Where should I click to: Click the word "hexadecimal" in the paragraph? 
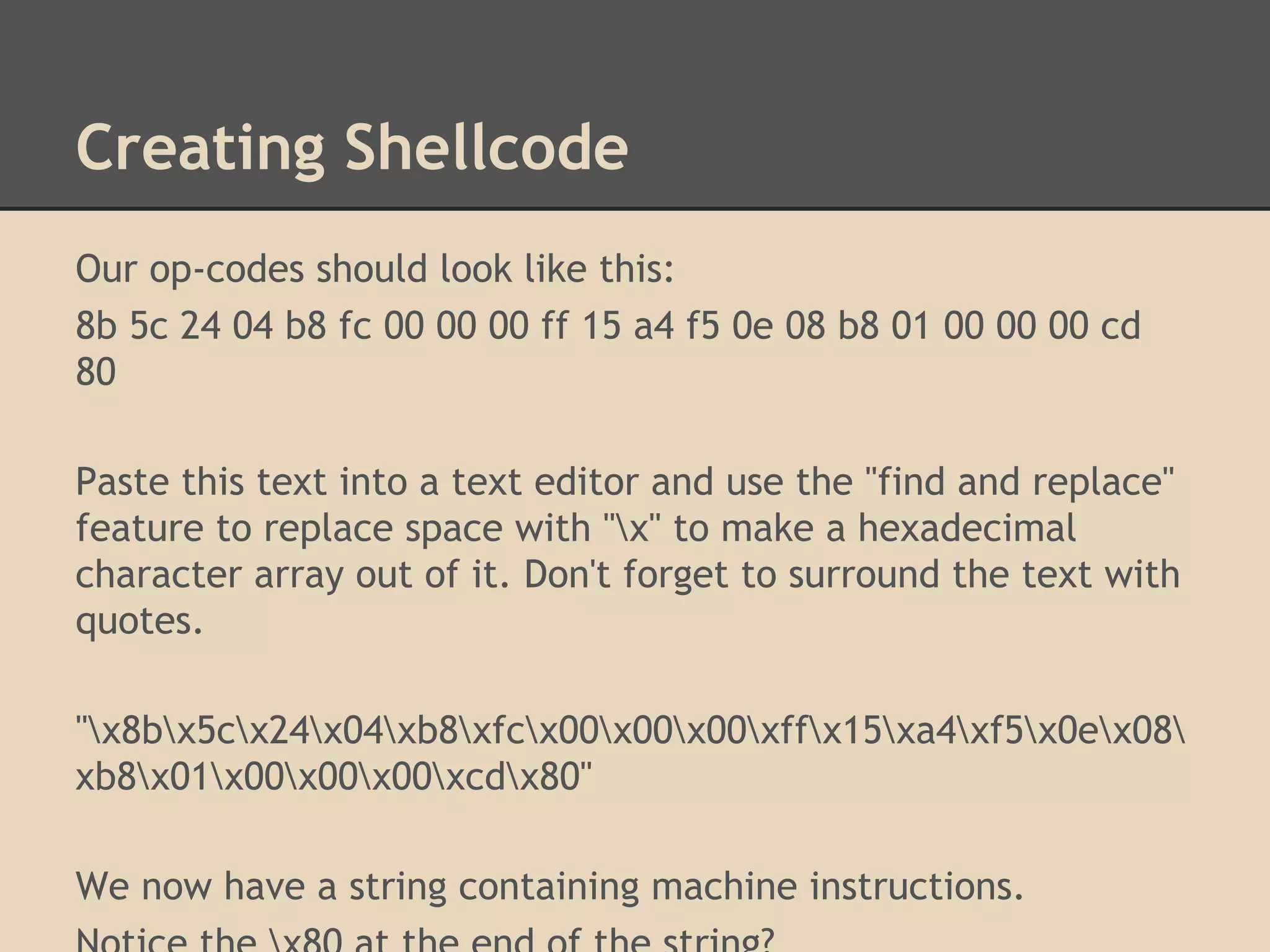coord(967,528)
